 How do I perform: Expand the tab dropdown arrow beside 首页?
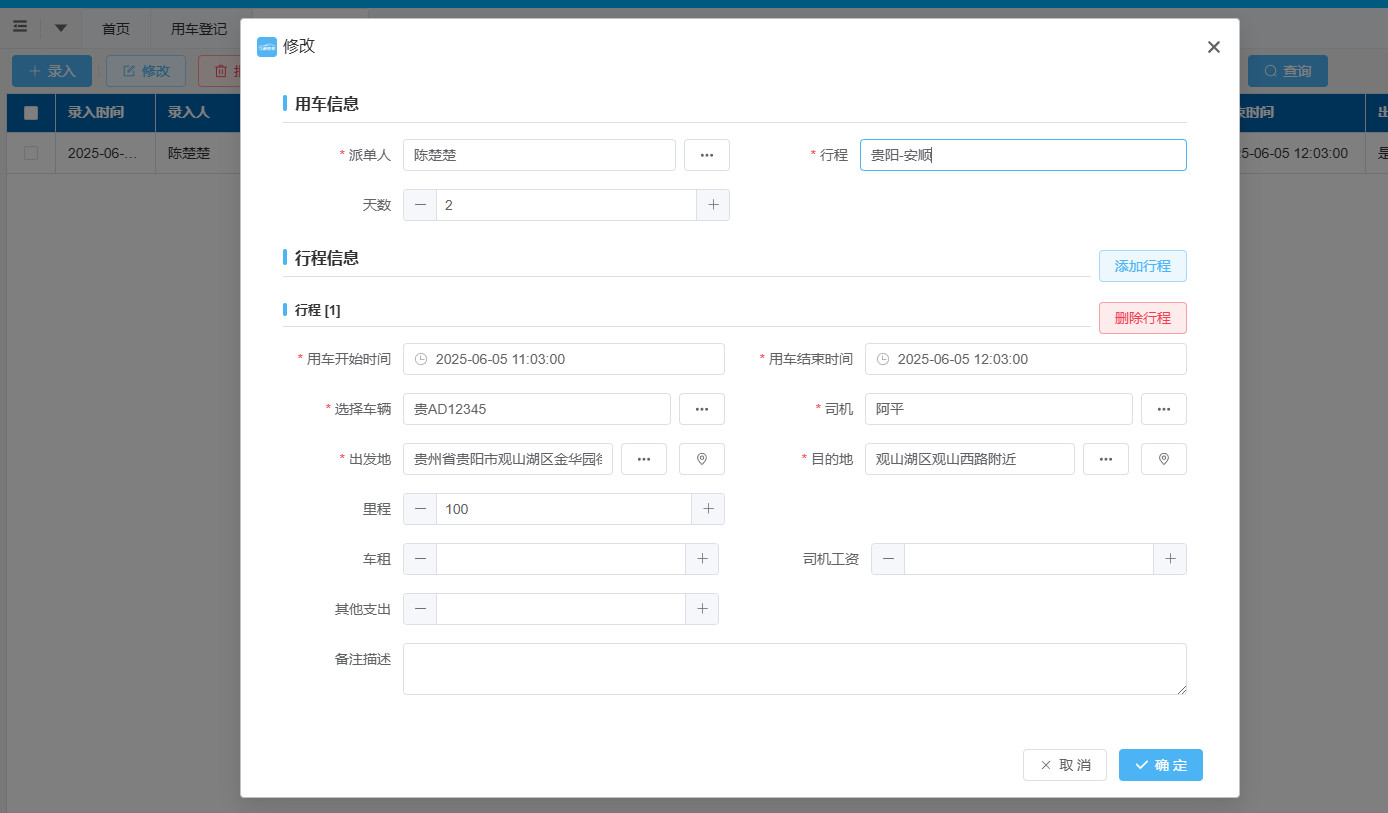(61, 28)
